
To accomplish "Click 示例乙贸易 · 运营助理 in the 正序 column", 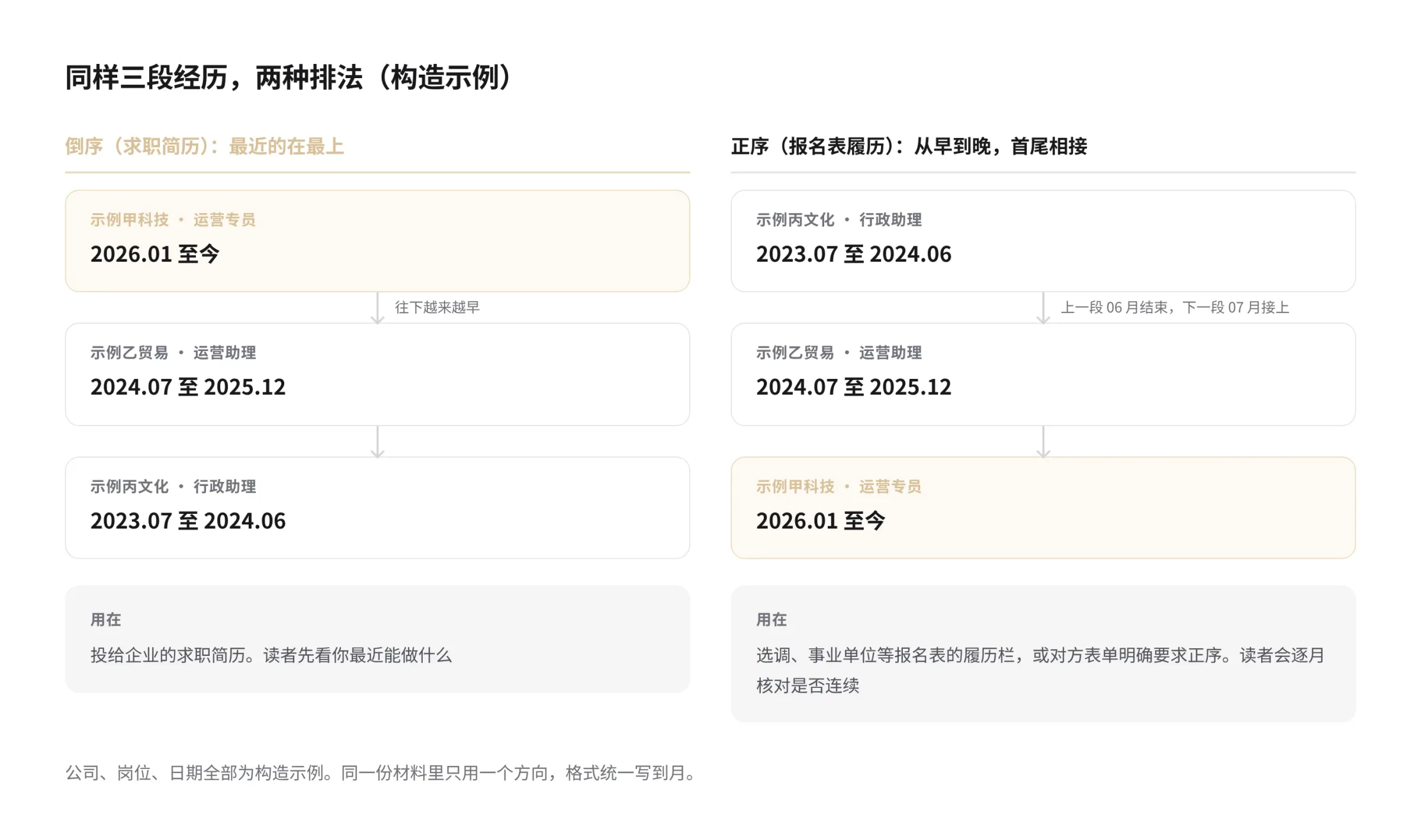I will click(x=838, y=353).
